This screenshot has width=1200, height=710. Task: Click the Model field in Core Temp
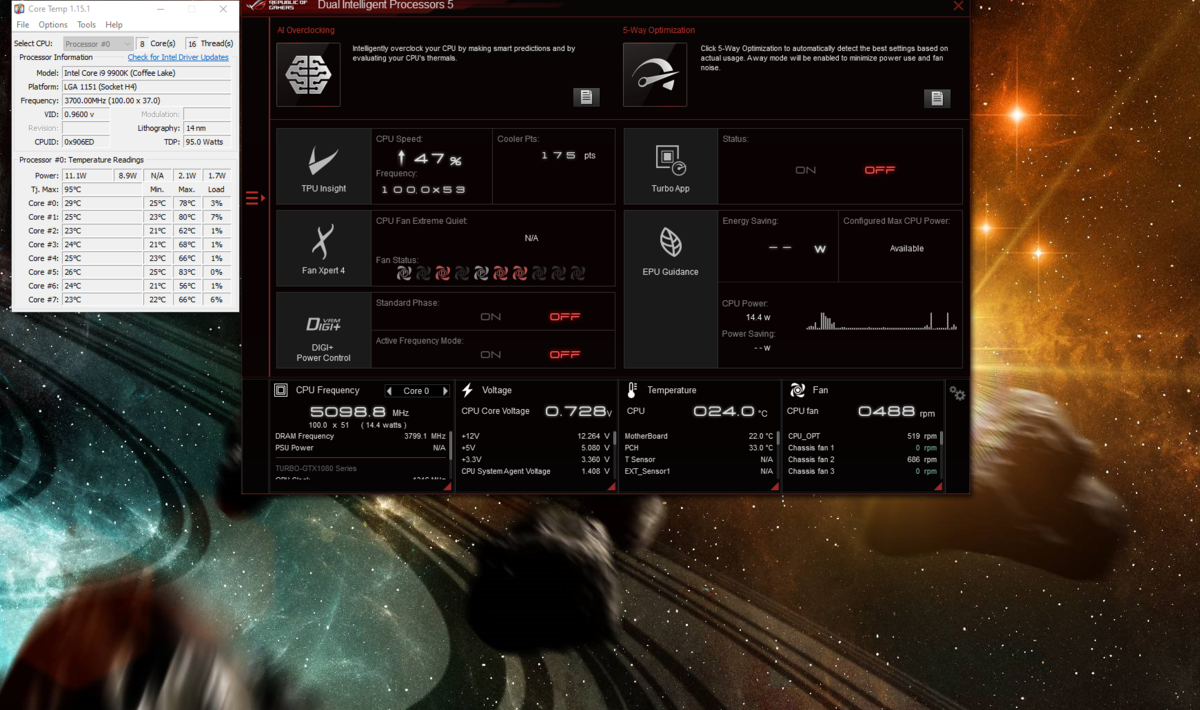pos(146,73)
